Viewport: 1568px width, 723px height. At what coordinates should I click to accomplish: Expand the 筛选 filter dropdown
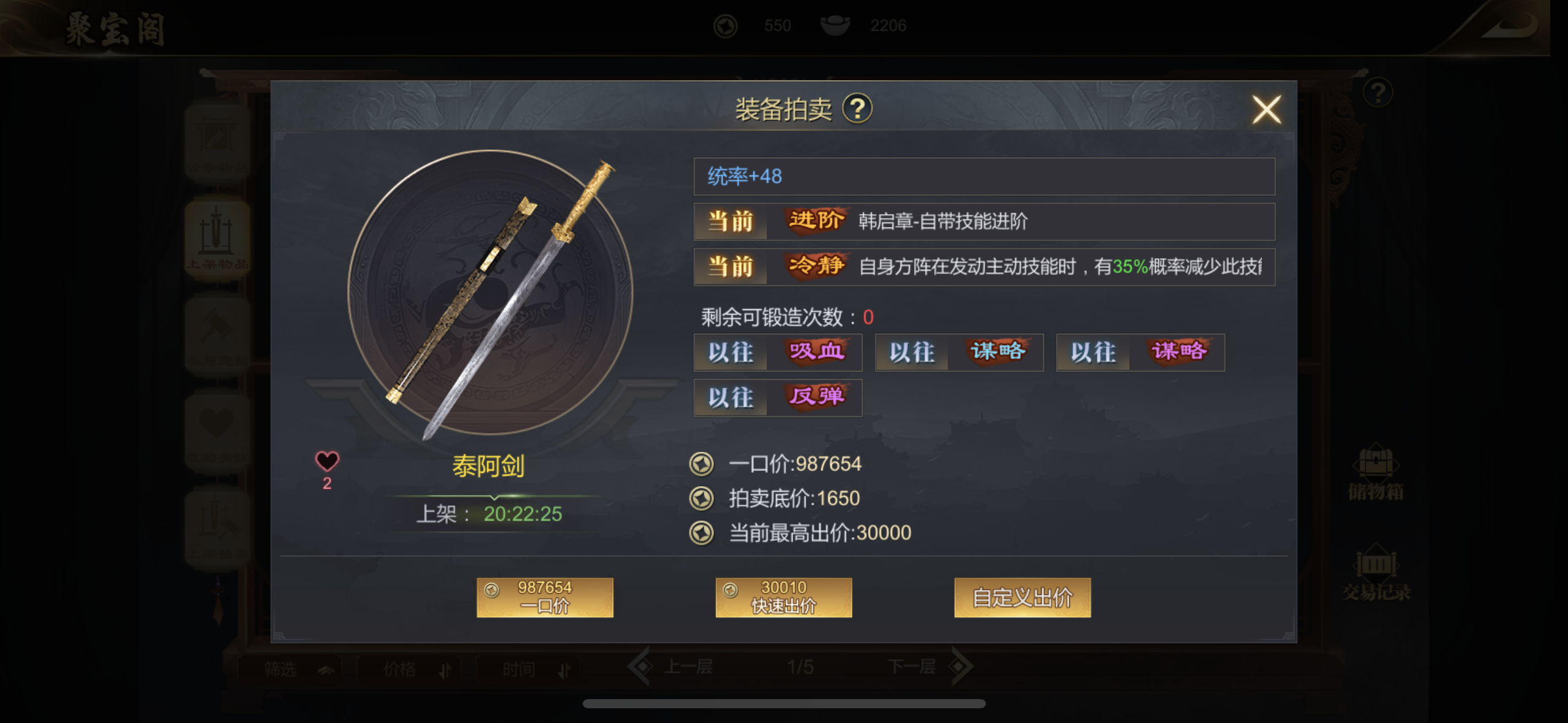pyautogui.click(x=299, y=669)
